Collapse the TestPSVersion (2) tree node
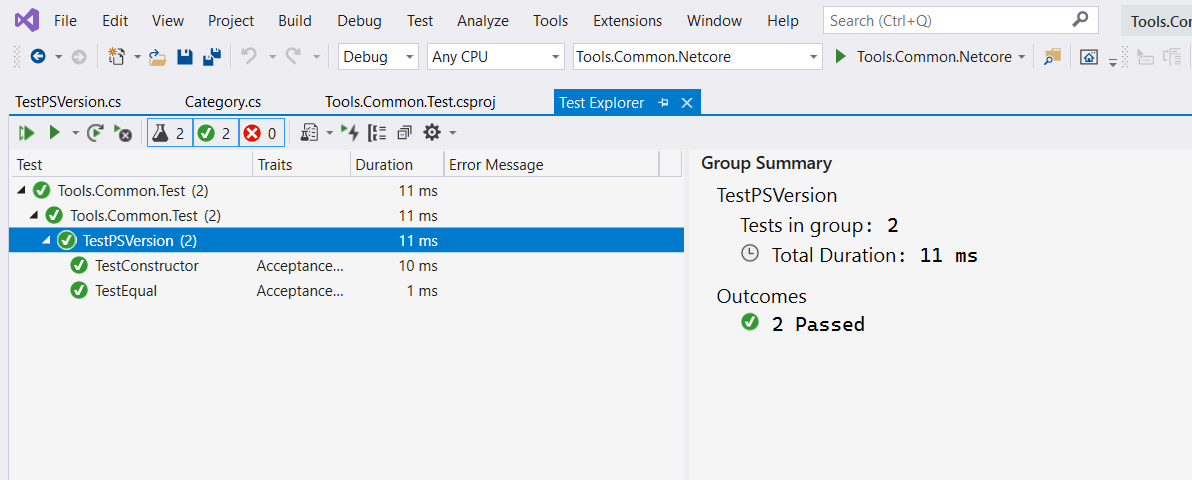1192x480 pixels. click(x=47, y=241)
